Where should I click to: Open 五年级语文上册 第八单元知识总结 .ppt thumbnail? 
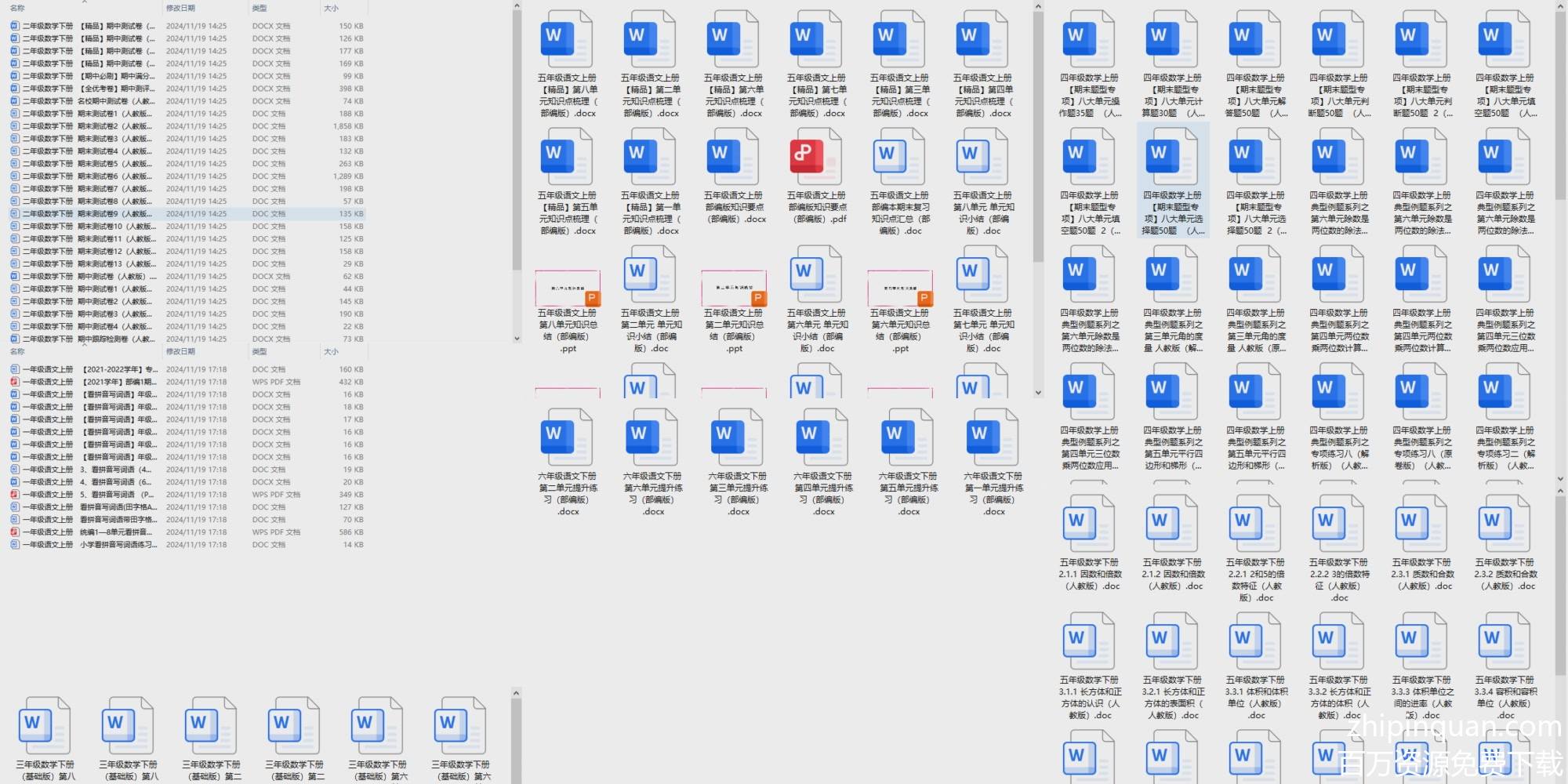[568, 288]
